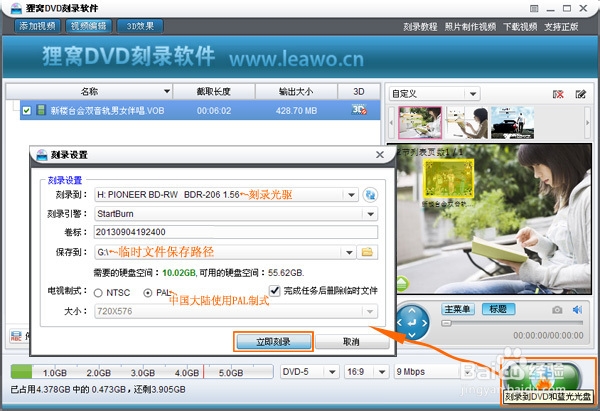Select the first pink-bordered menu template thumbnail
Image resolution: width=600 pixels, height=411 pixels.
click(420, 122)
